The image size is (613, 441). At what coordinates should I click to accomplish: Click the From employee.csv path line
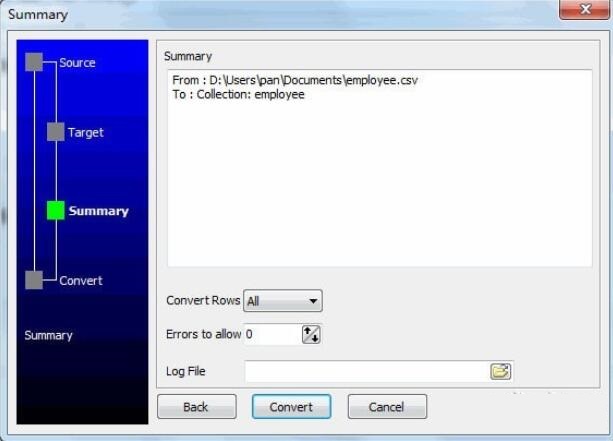pyautogui.click(x=295, y=80)
